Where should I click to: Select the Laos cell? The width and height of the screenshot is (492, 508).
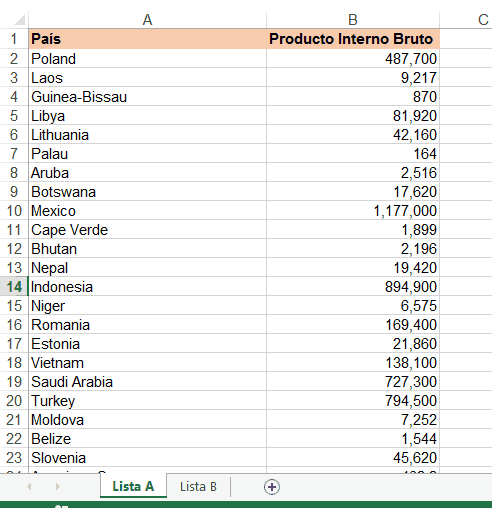click(147, 78)
